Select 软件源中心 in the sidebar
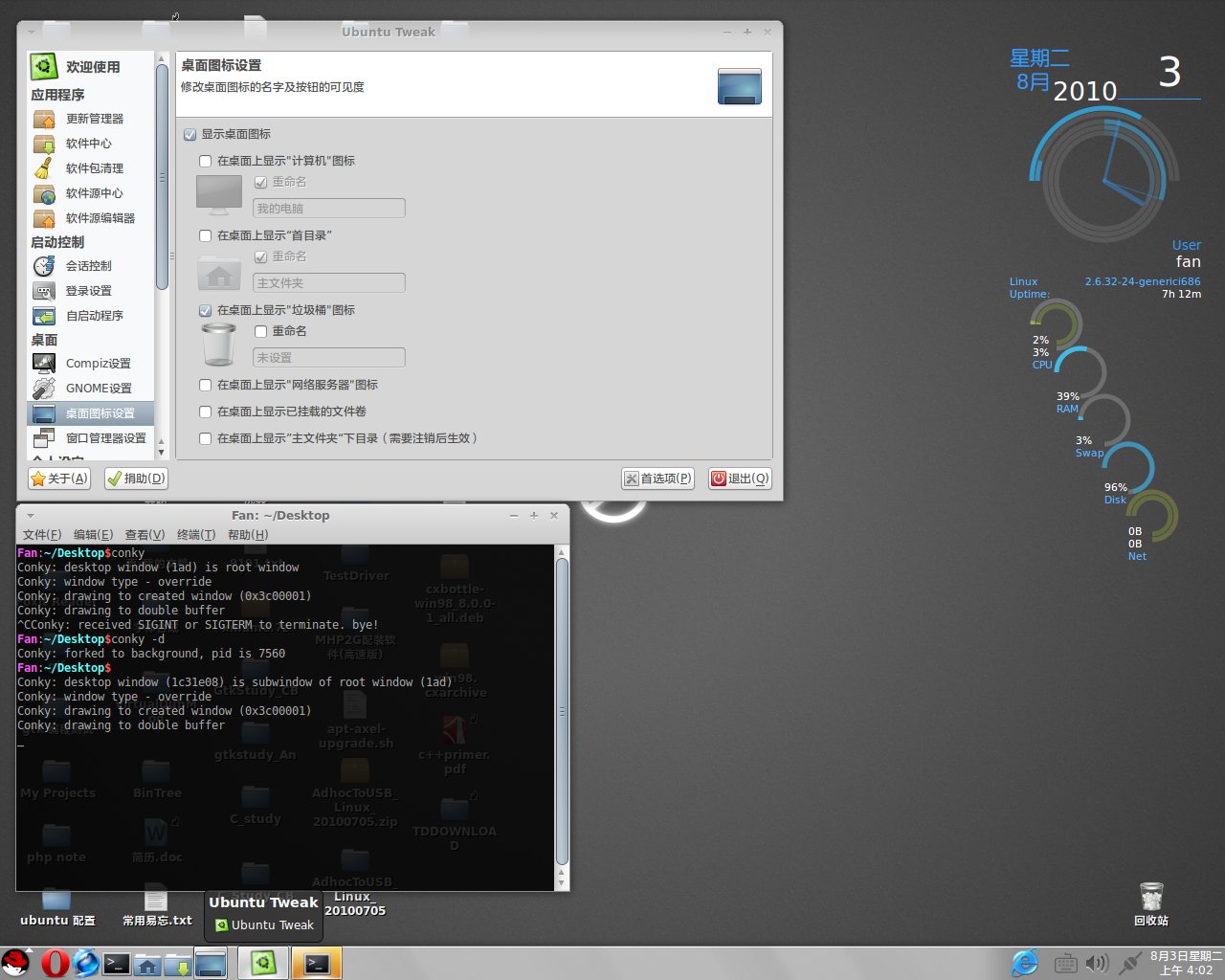Image resolution: width=1225 pixels, height=980 pixels. click(x=91, y=193)
